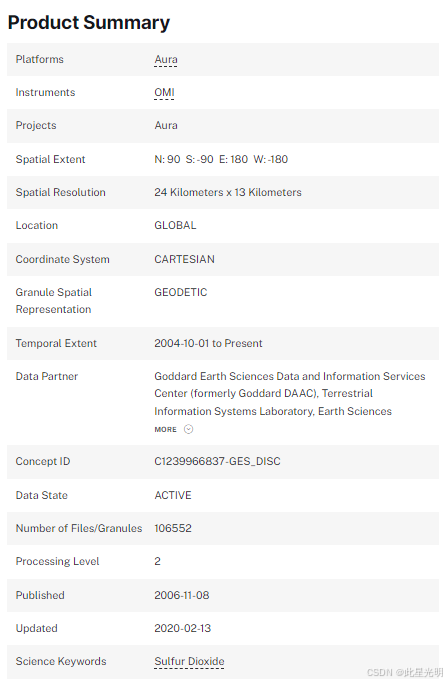Click the Temporal Extent date range
The width and height of the screenshot is (447, 684).
(208, 343)
